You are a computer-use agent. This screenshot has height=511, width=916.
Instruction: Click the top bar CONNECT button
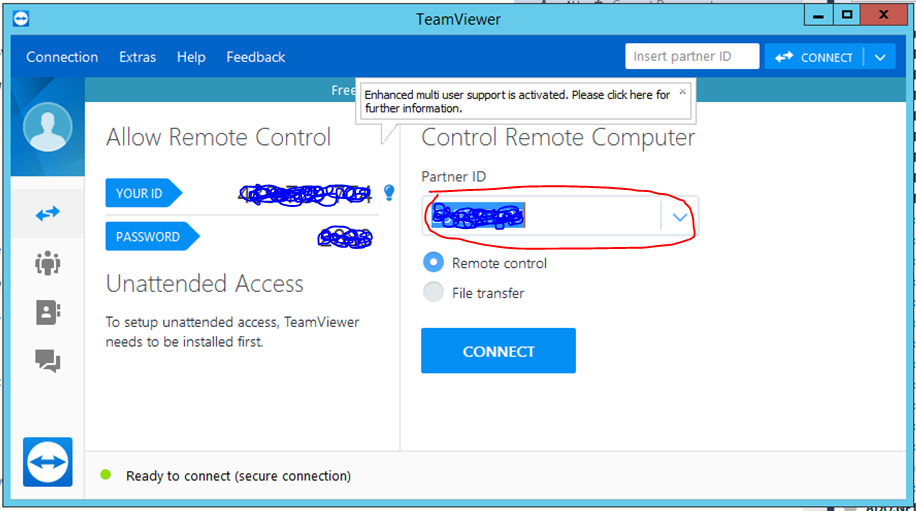coord(814,57)
